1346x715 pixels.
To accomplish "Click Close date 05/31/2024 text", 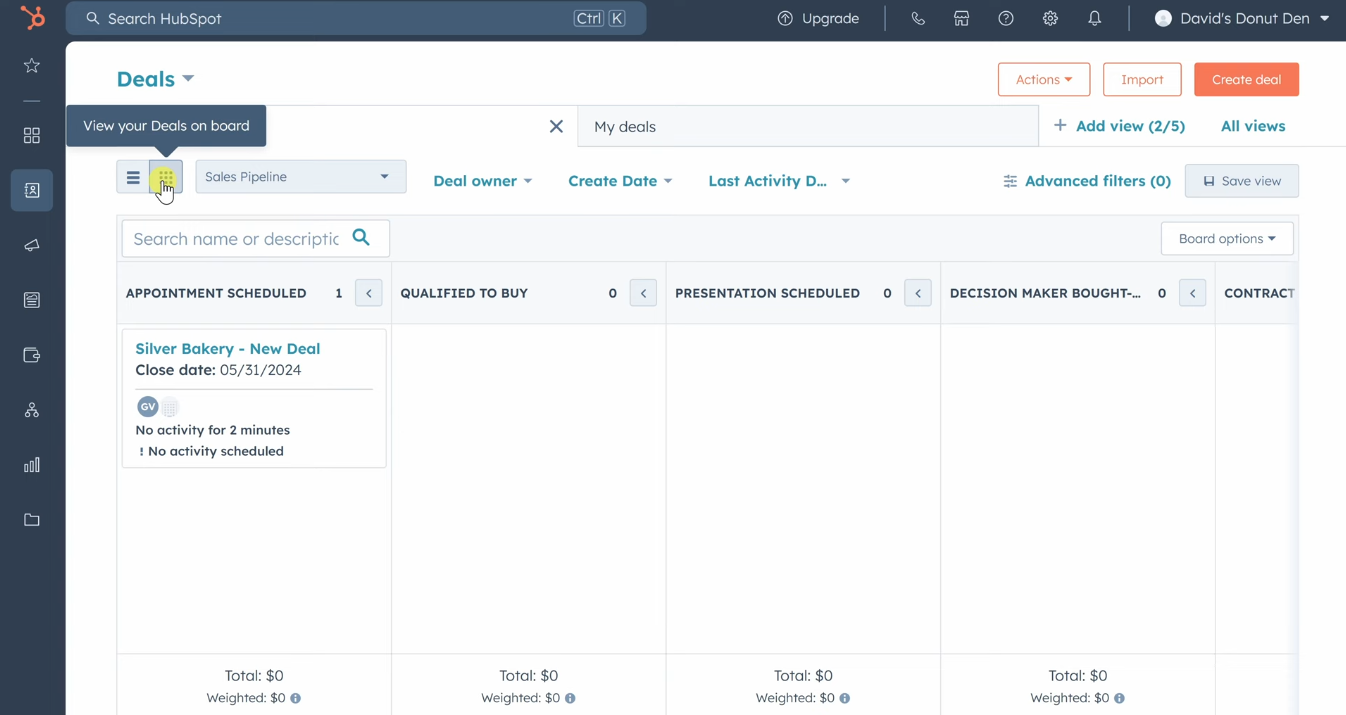I will (218, 370).
